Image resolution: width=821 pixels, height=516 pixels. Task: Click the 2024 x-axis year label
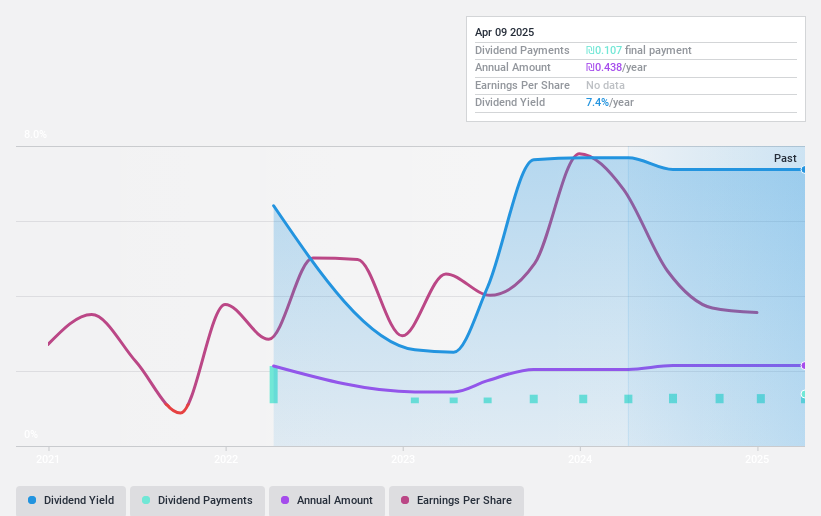580,459
